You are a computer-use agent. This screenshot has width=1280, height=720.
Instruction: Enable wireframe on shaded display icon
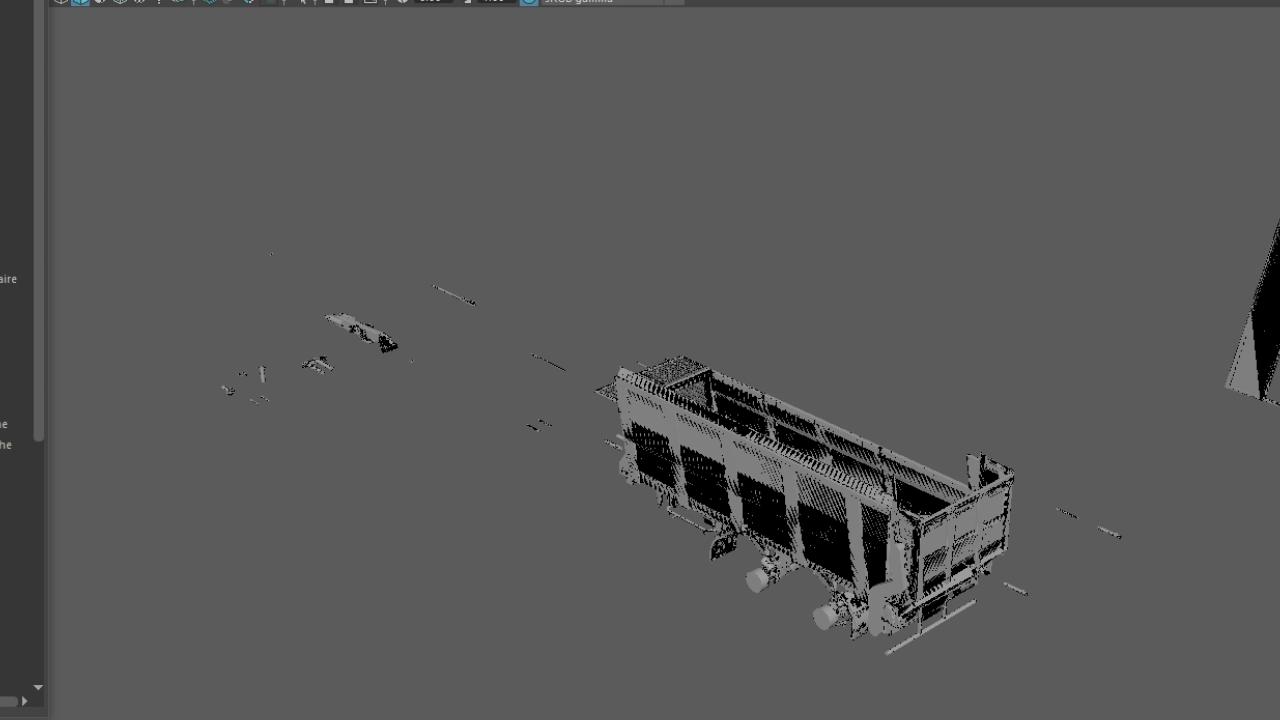(x=120, y=1)
